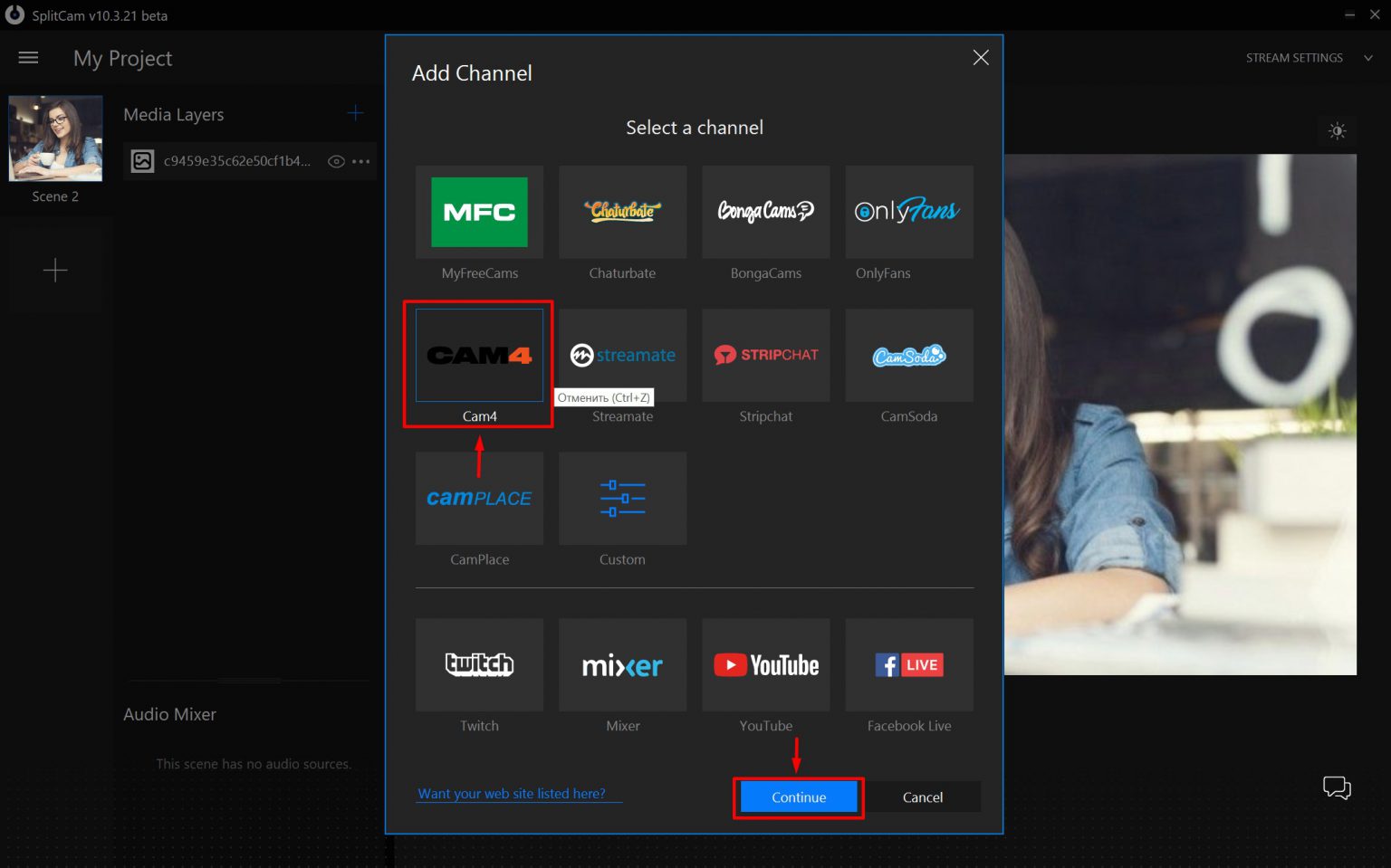Select the Custom channel settings tile

622,499
